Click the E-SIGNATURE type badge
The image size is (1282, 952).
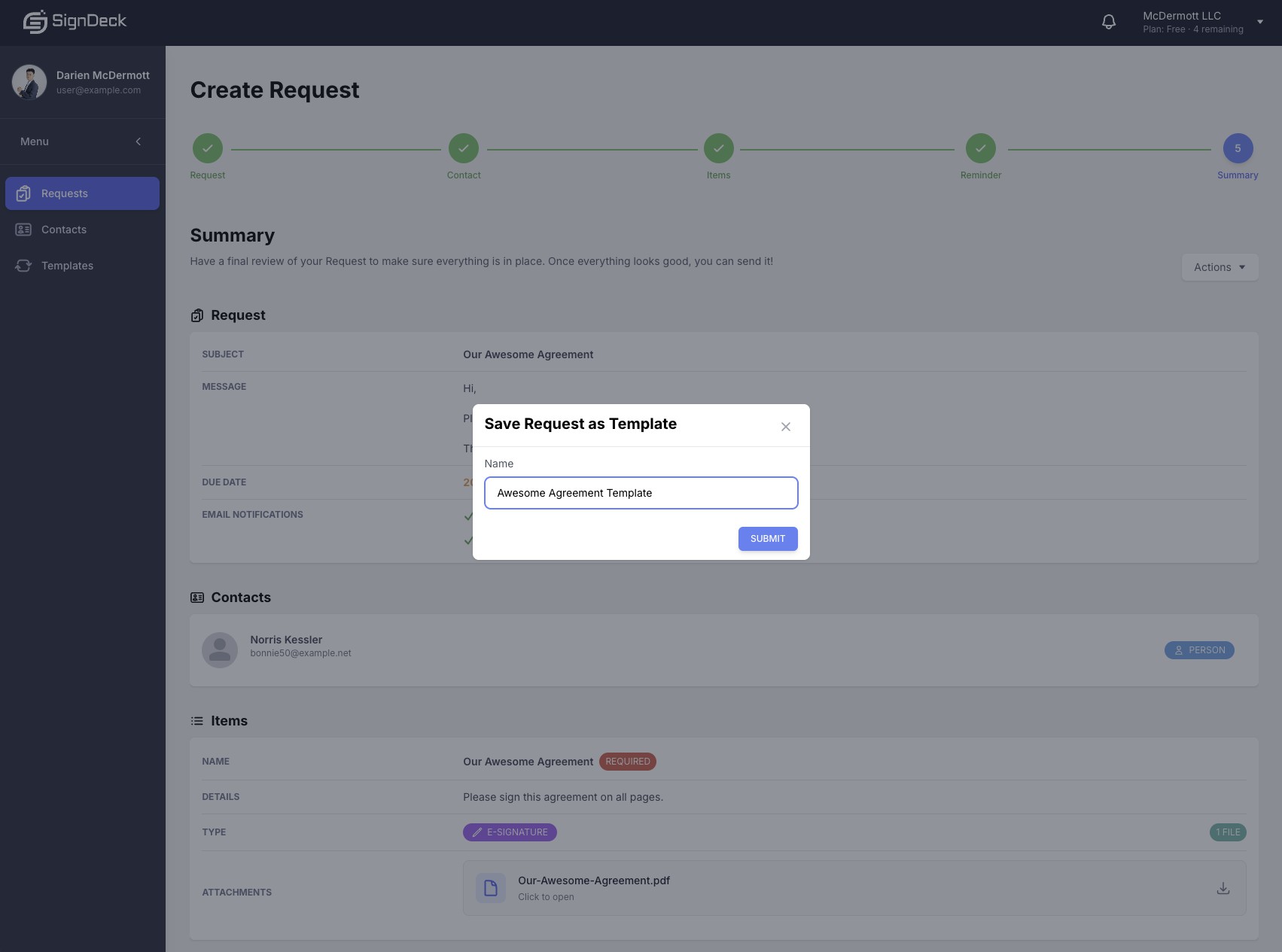coord(510,832)
